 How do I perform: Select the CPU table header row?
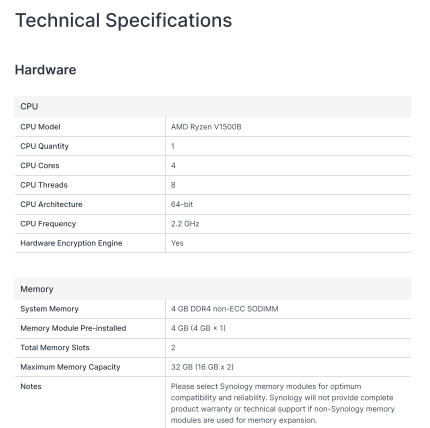coord(212,107)
